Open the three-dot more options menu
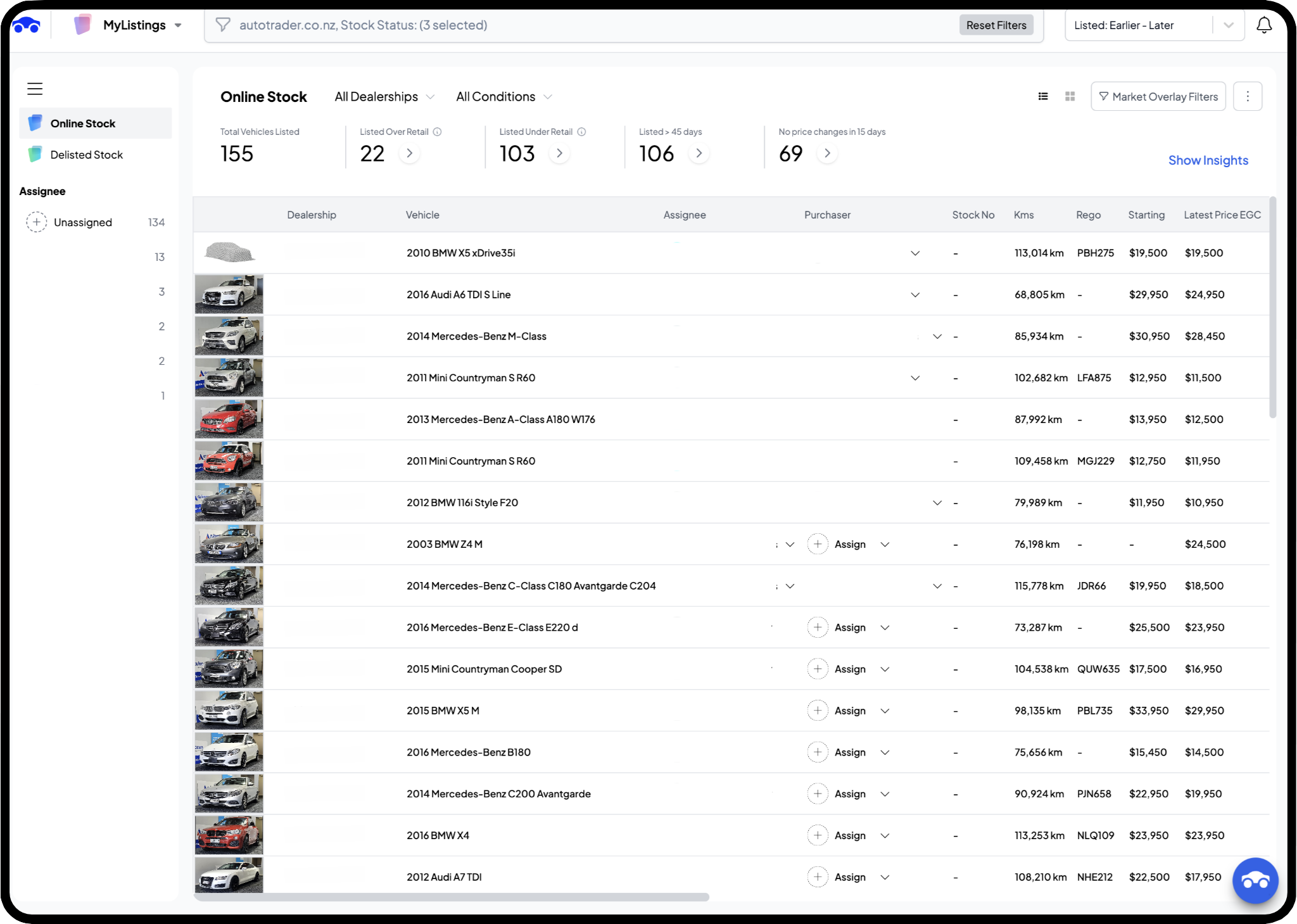The width and height of the screenshot is (1297, 924). point(1247,96)
